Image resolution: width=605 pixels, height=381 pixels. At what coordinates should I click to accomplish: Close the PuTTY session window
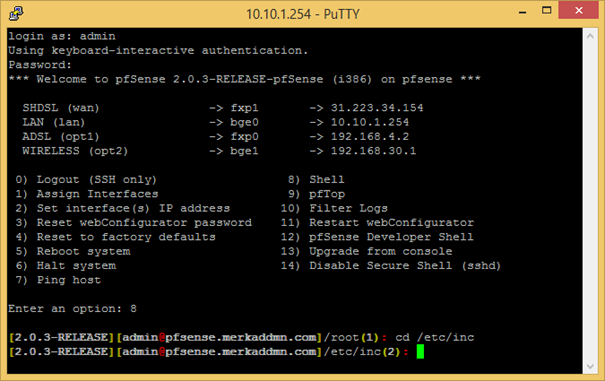pyautogui.click(x=578, y=10)
